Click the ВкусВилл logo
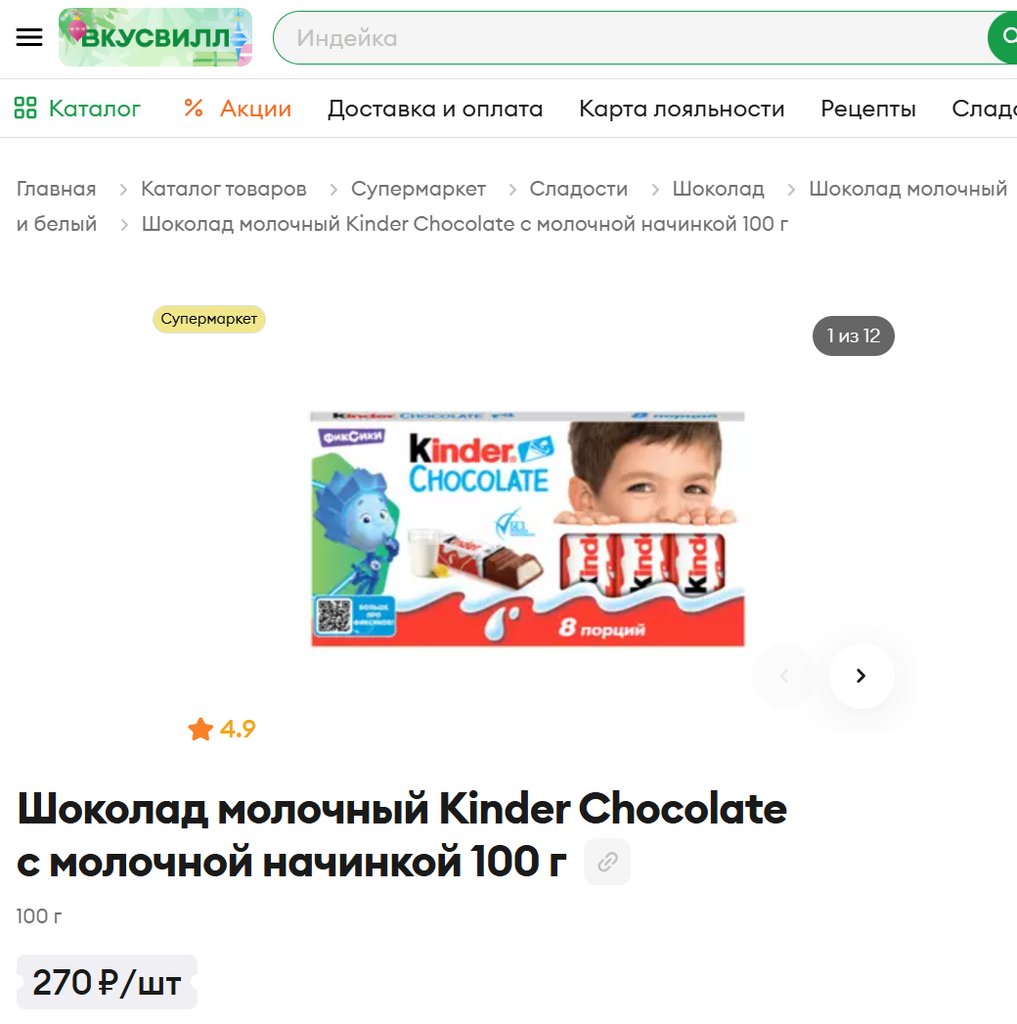Screen dimensions: 1017x1024 point(155,37)
